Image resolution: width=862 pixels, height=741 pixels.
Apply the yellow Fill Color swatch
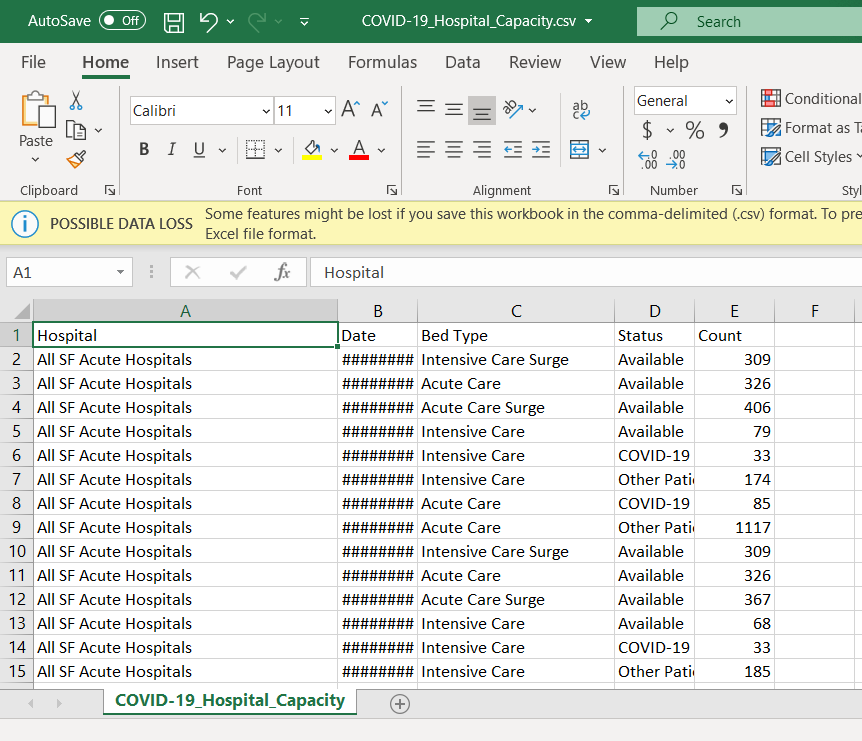[x=312, y=150]
